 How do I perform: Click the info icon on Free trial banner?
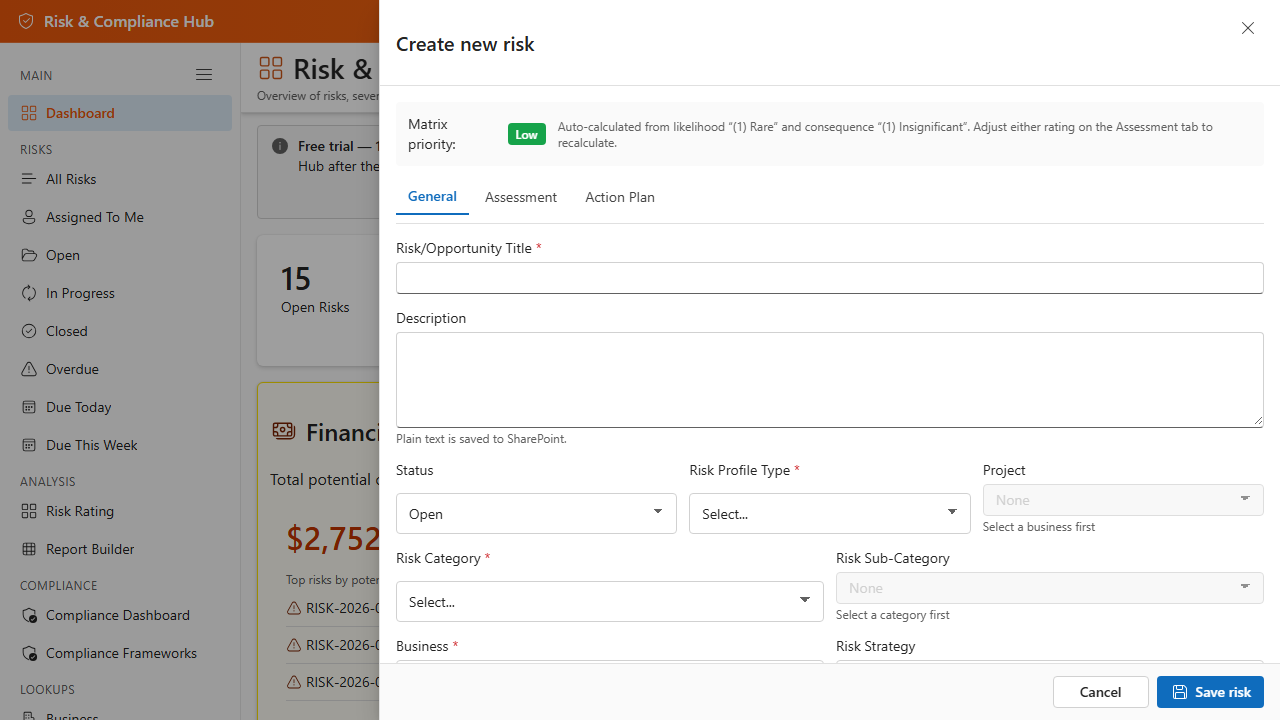coord(281,146)
